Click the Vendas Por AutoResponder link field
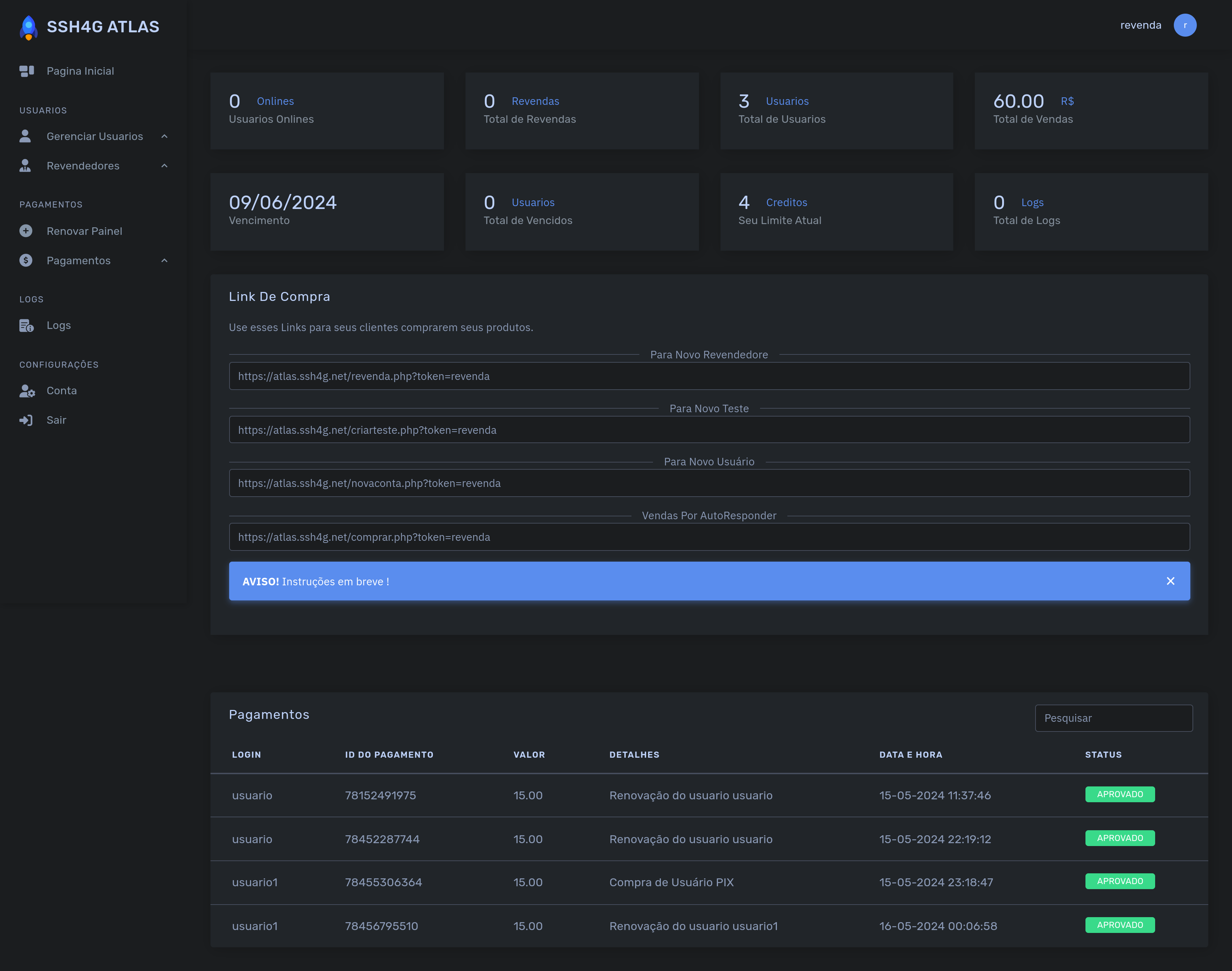Viewport: 1232px width, 971px height. click(x=709, y=536)
